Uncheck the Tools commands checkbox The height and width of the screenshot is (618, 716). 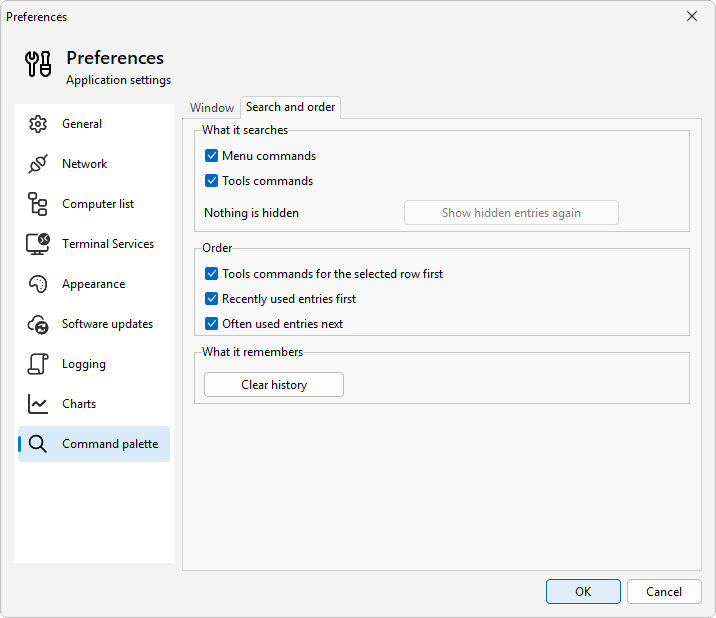pyautogui.click(x=211, y=181)
